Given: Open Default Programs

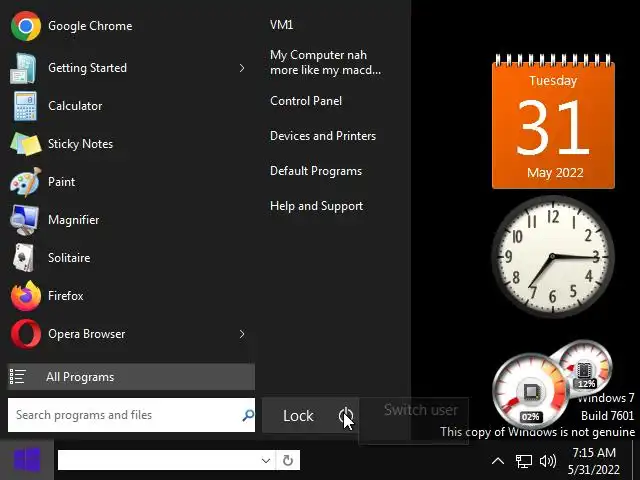Looking at the screenshot, I should pyautogui.click(x=316, y=171).
